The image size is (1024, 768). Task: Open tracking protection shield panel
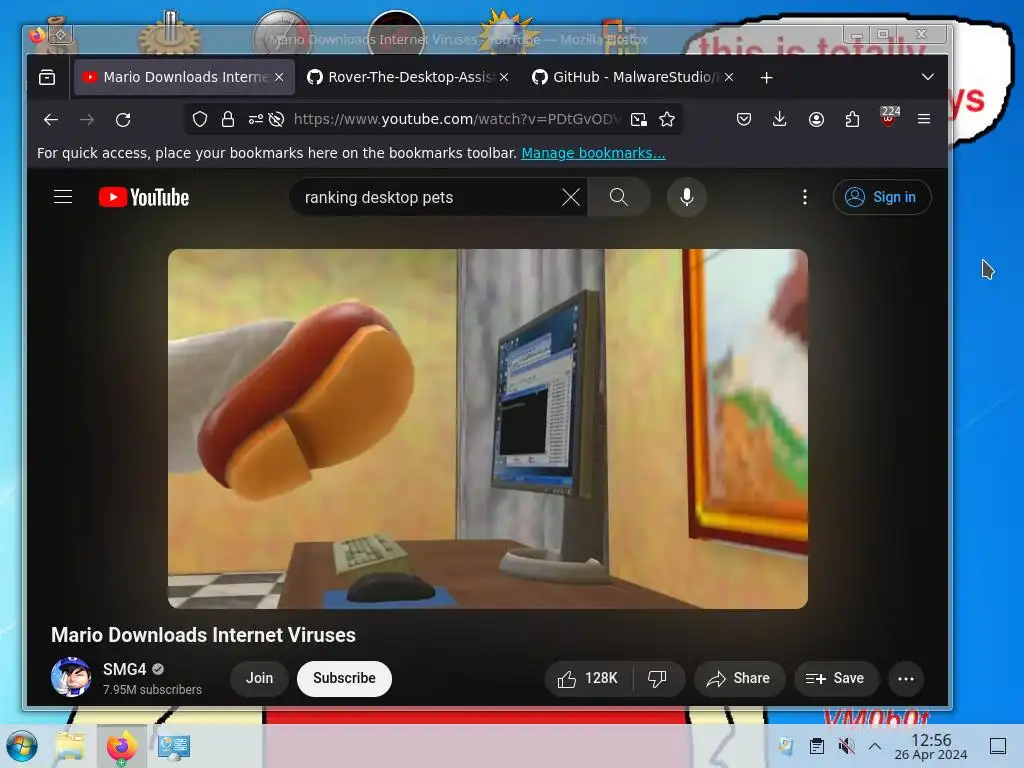click(x=200, y=119)
